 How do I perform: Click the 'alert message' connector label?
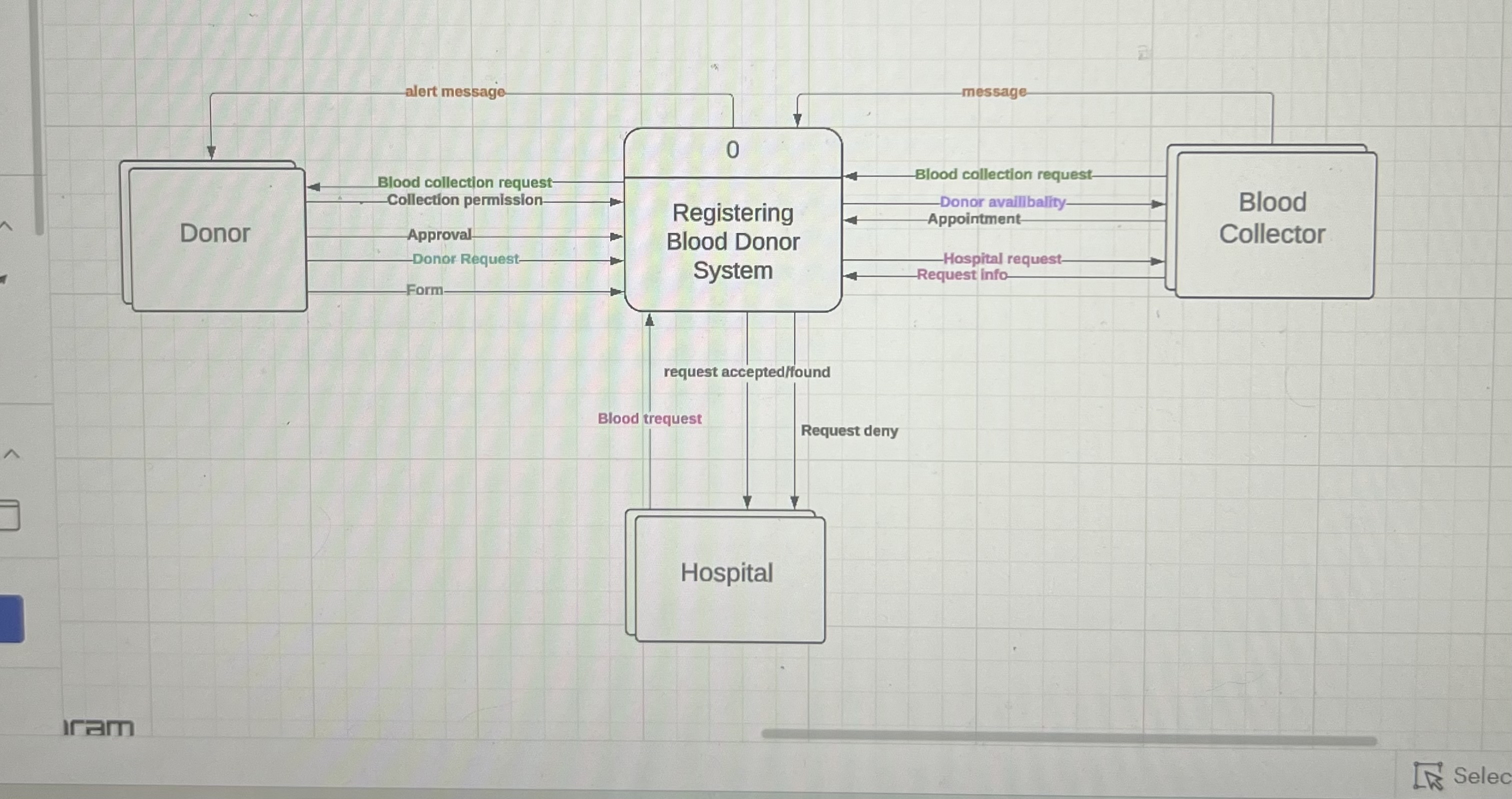(455, 92)
